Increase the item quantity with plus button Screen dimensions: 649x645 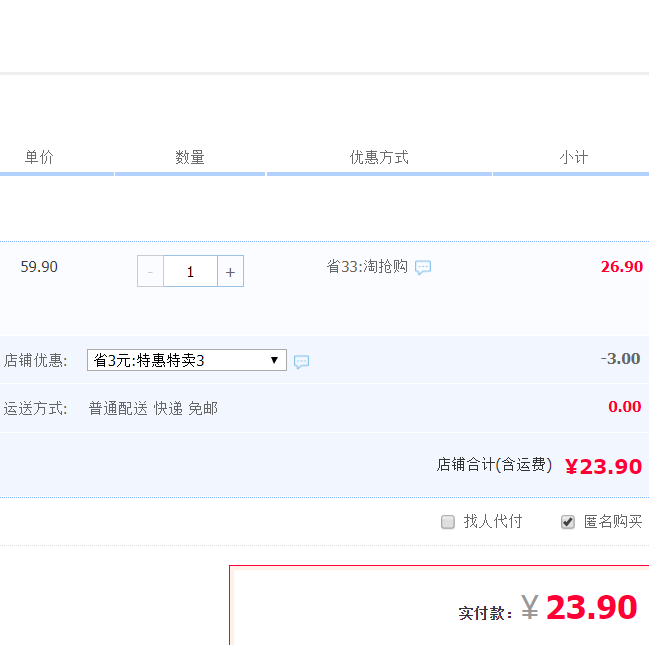coord(230,271)
